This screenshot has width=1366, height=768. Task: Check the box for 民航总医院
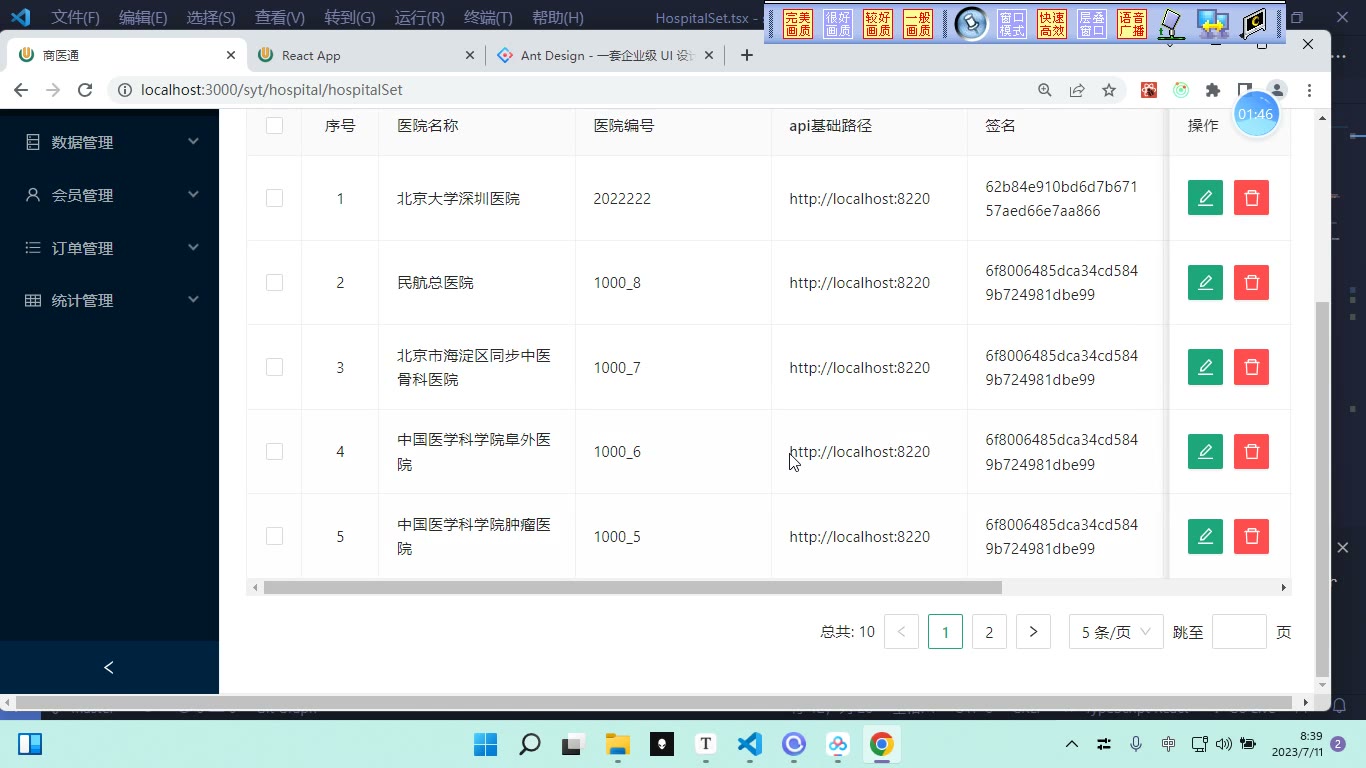(x=274, y=283)
